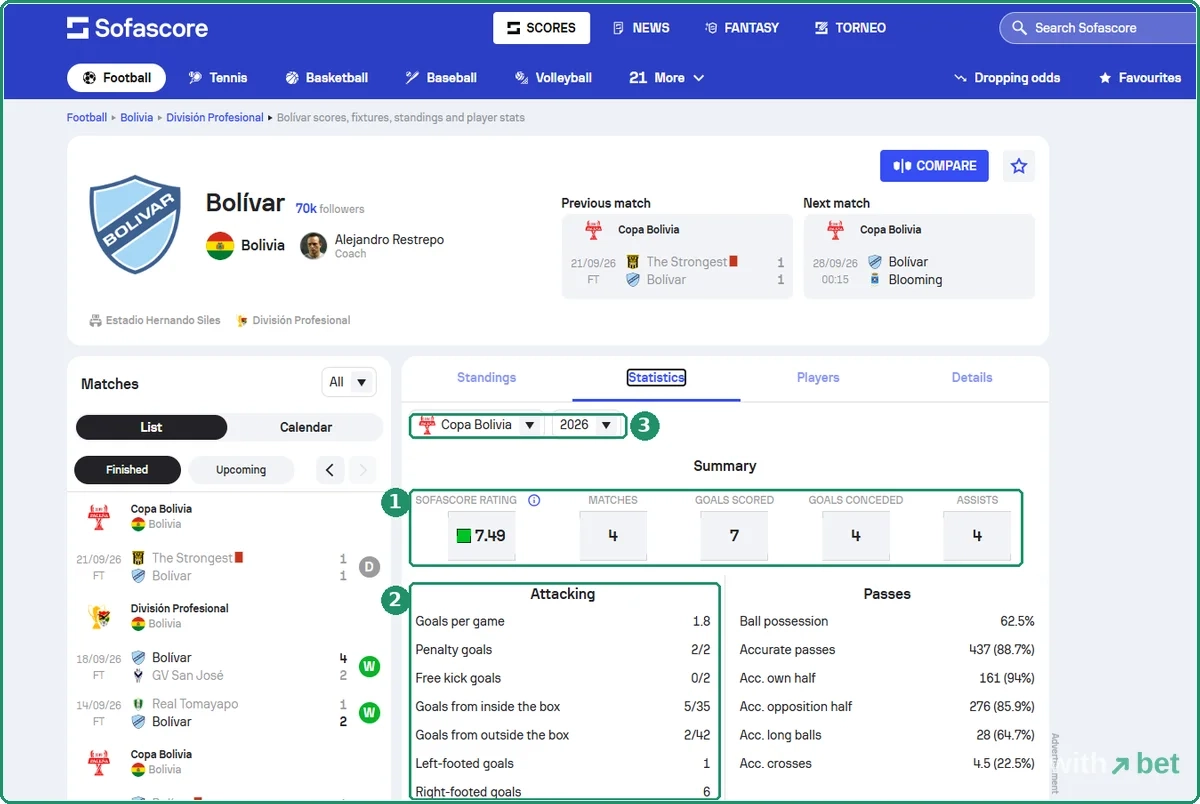This screenshot has height=804, width=1200.
Task: Click W badge for Real Tomayapo match
Action: pos(369,713)
